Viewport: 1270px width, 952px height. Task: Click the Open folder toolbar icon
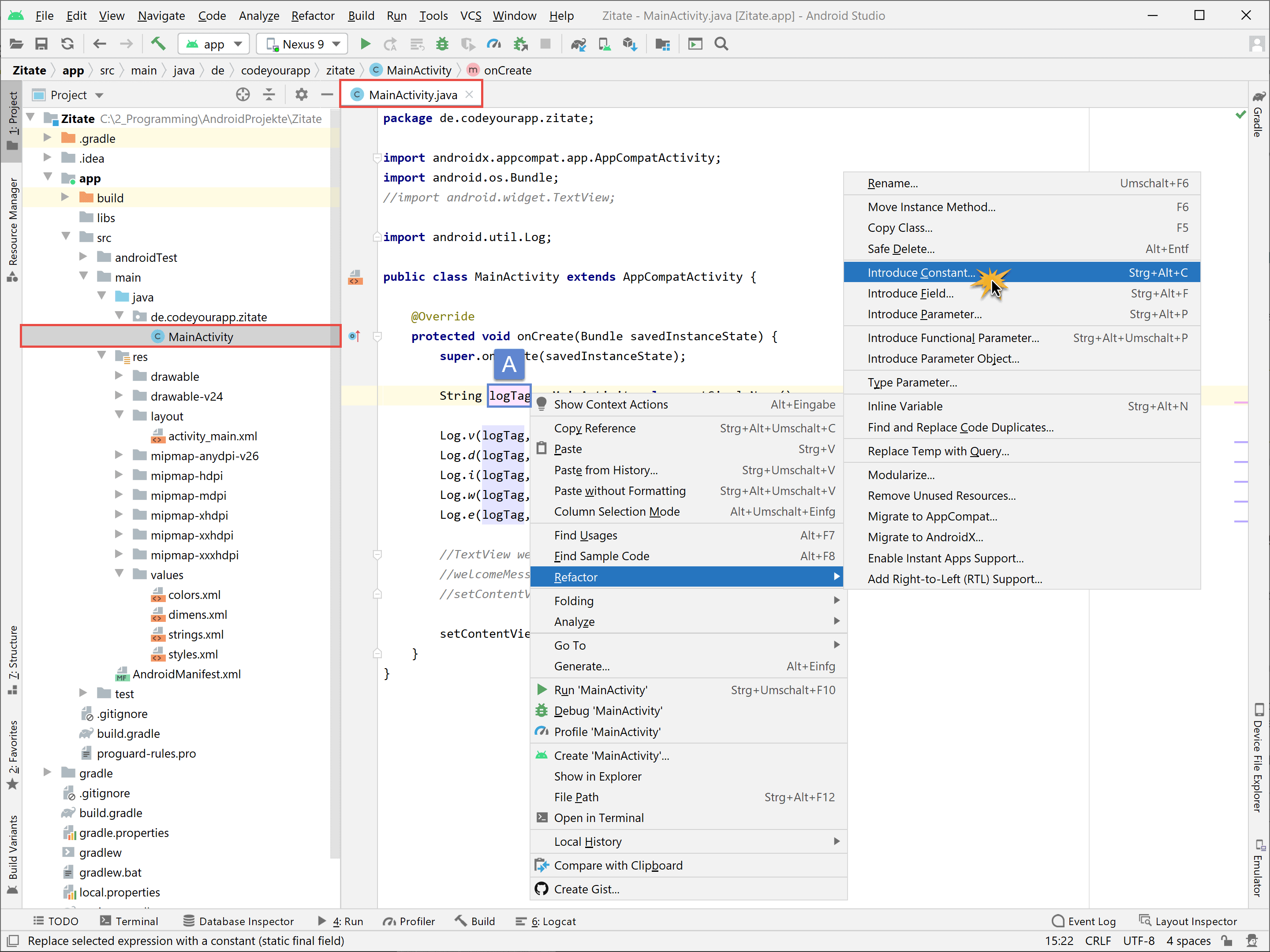tap(16, 44)
